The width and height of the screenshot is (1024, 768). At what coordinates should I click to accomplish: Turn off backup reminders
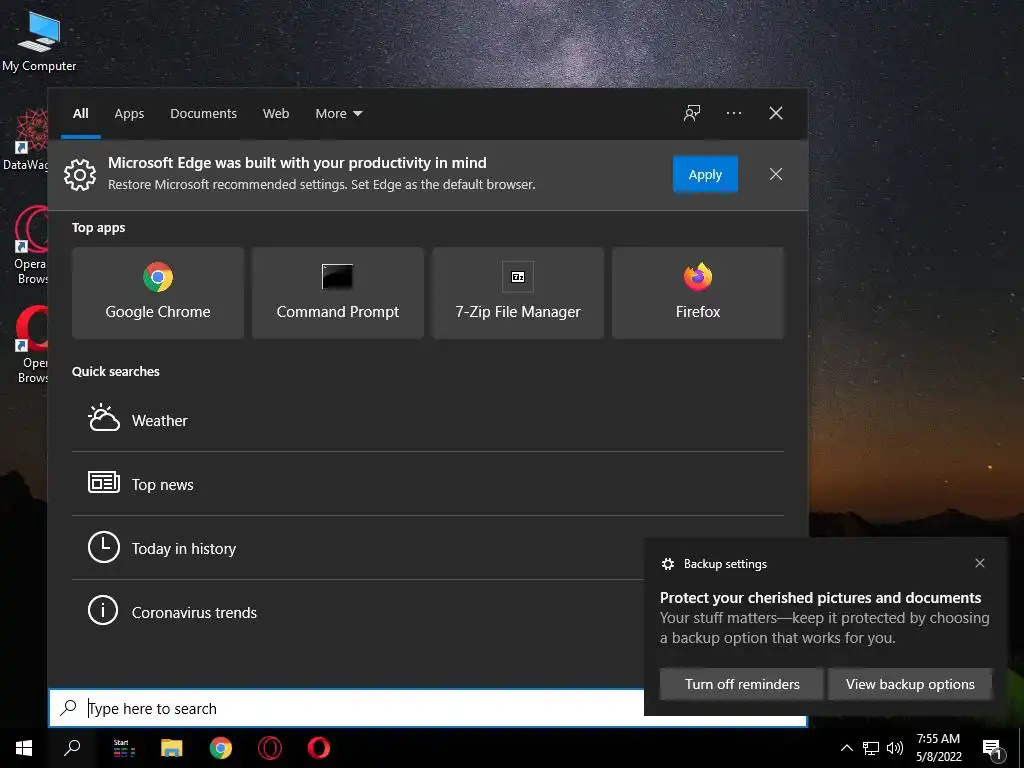pos(742,684)
